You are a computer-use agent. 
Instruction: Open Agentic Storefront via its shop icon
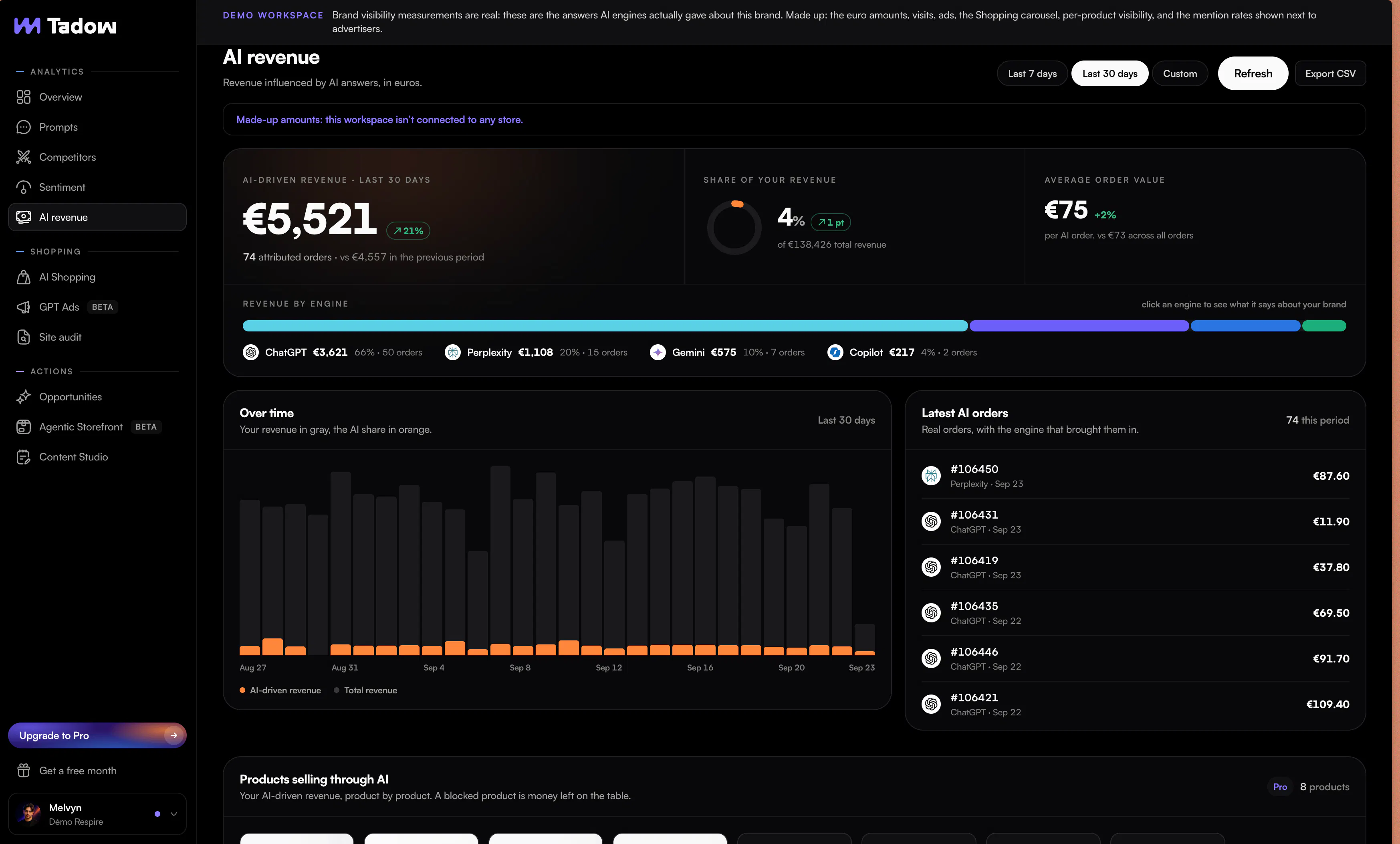23,427
